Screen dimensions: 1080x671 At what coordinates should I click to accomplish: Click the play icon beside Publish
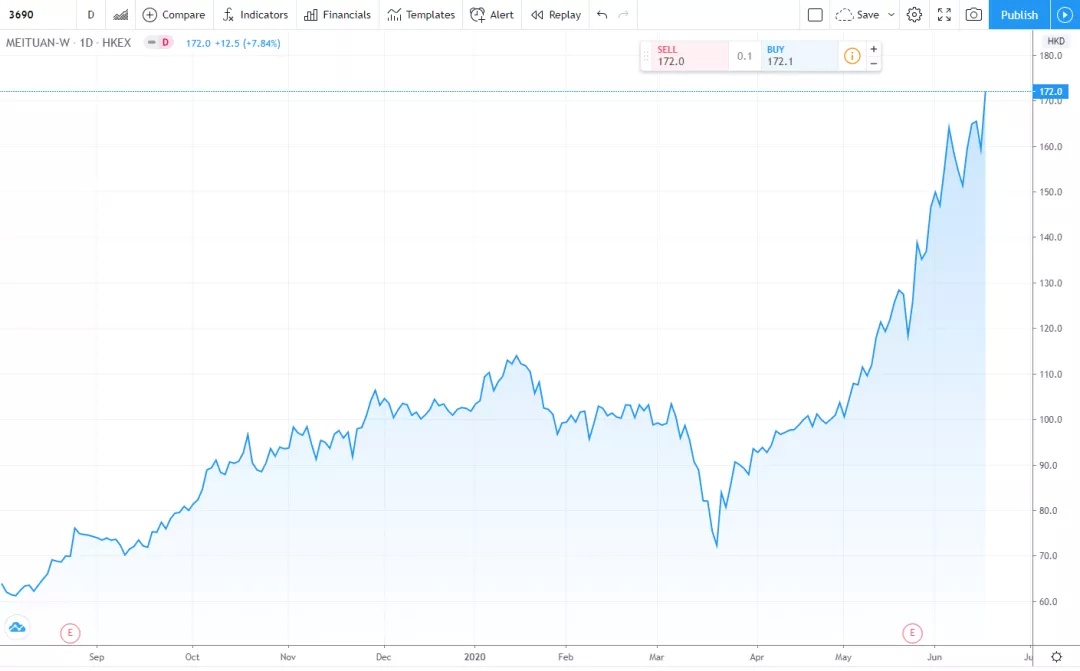[x=1065, y=14]
